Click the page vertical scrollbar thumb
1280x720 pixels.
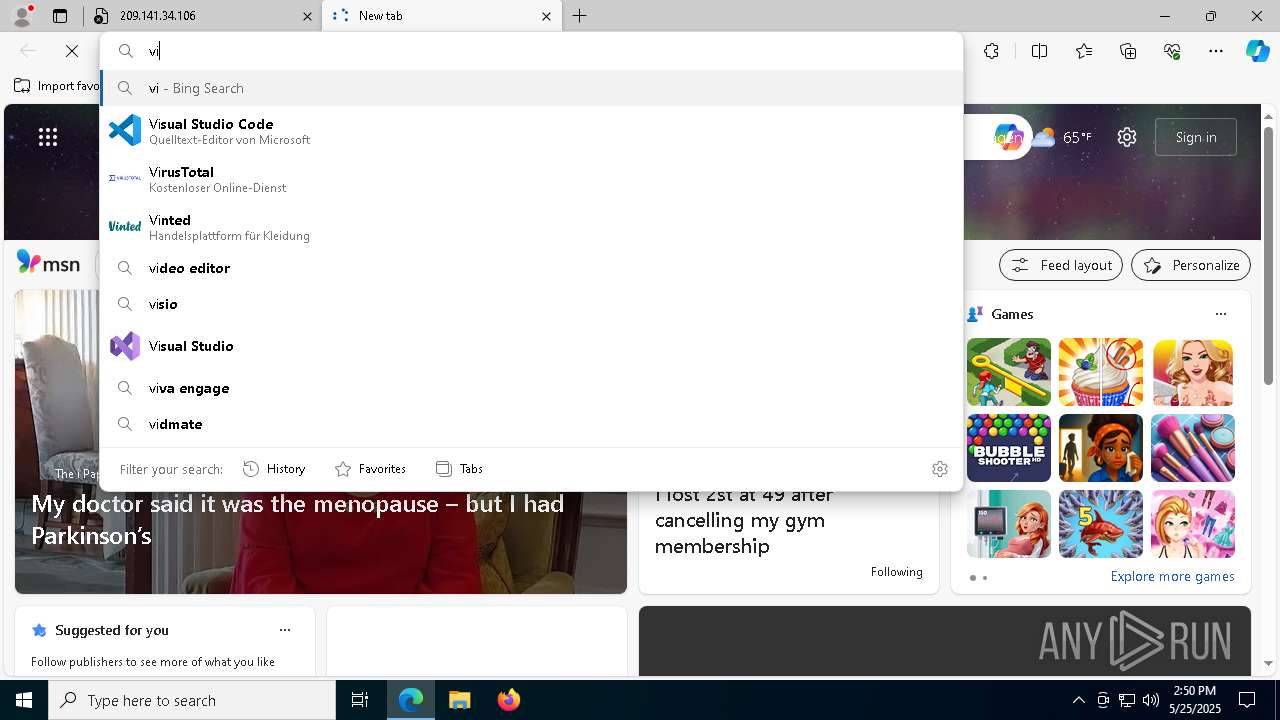[x=1268, y=255]
